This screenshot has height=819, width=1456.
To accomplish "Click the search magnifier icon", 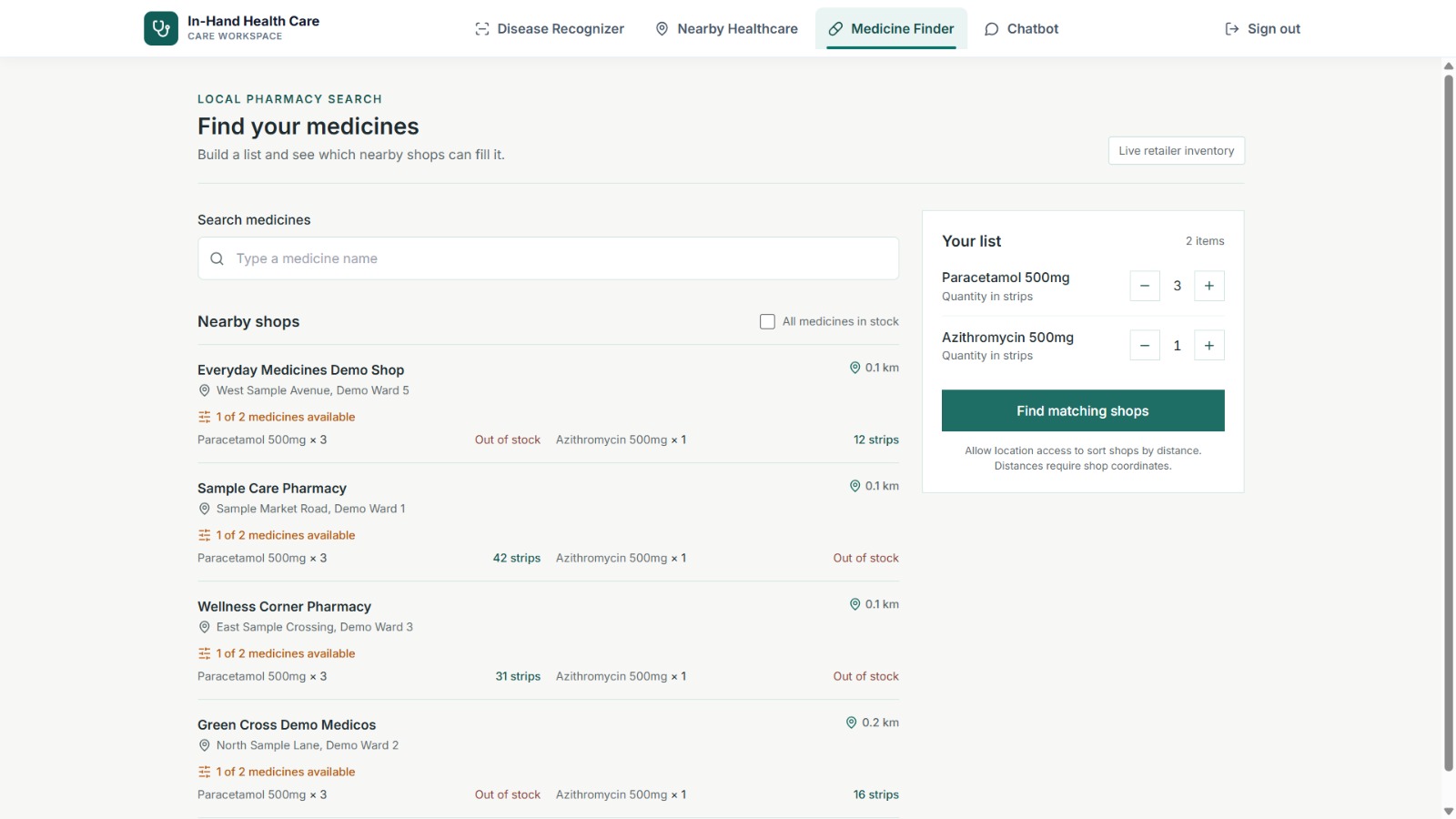I will [x=217, y=258].
